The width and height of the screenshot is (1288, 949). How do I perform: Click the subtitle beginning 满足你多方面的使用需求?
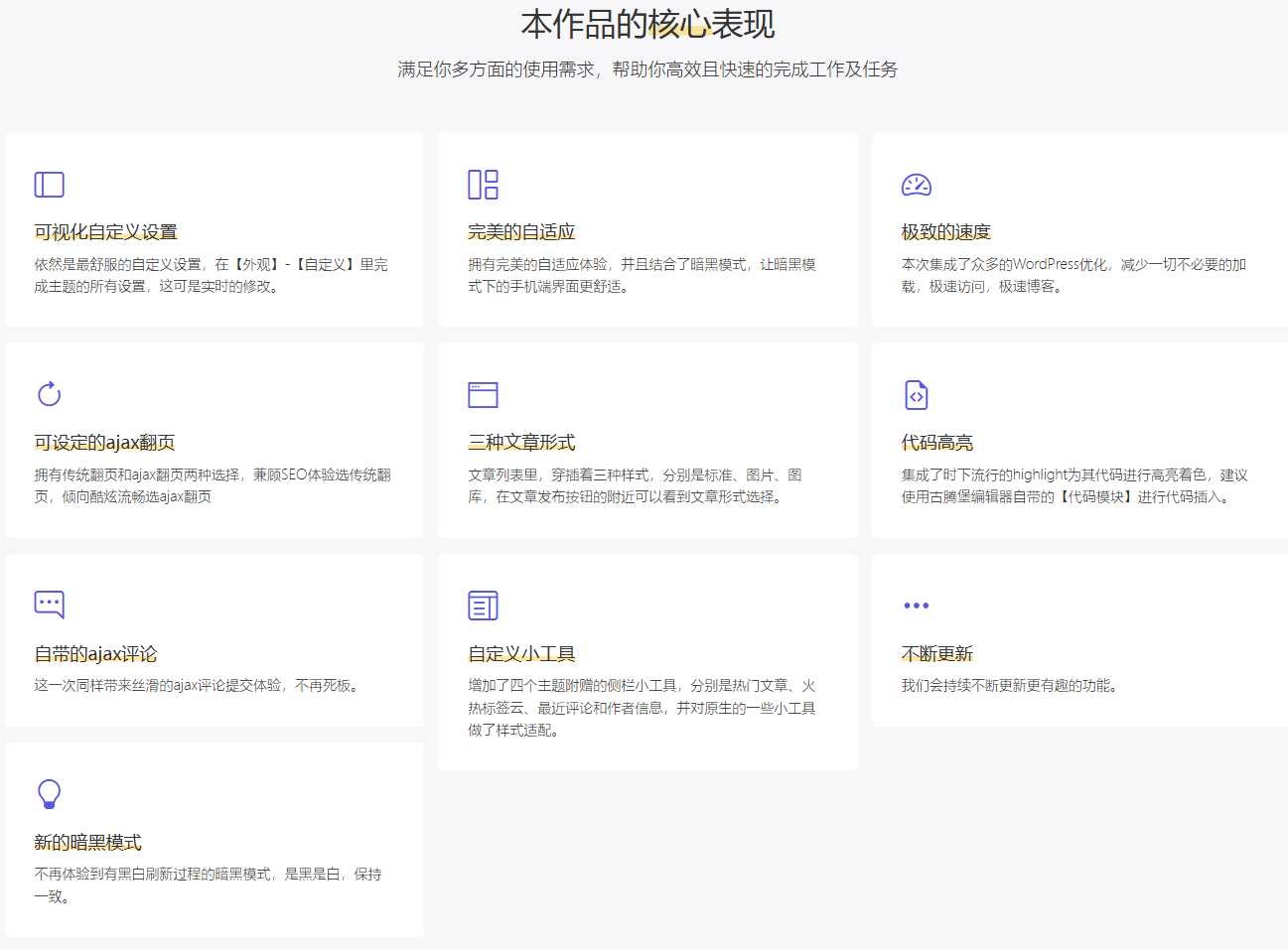(x=647, y=69)
